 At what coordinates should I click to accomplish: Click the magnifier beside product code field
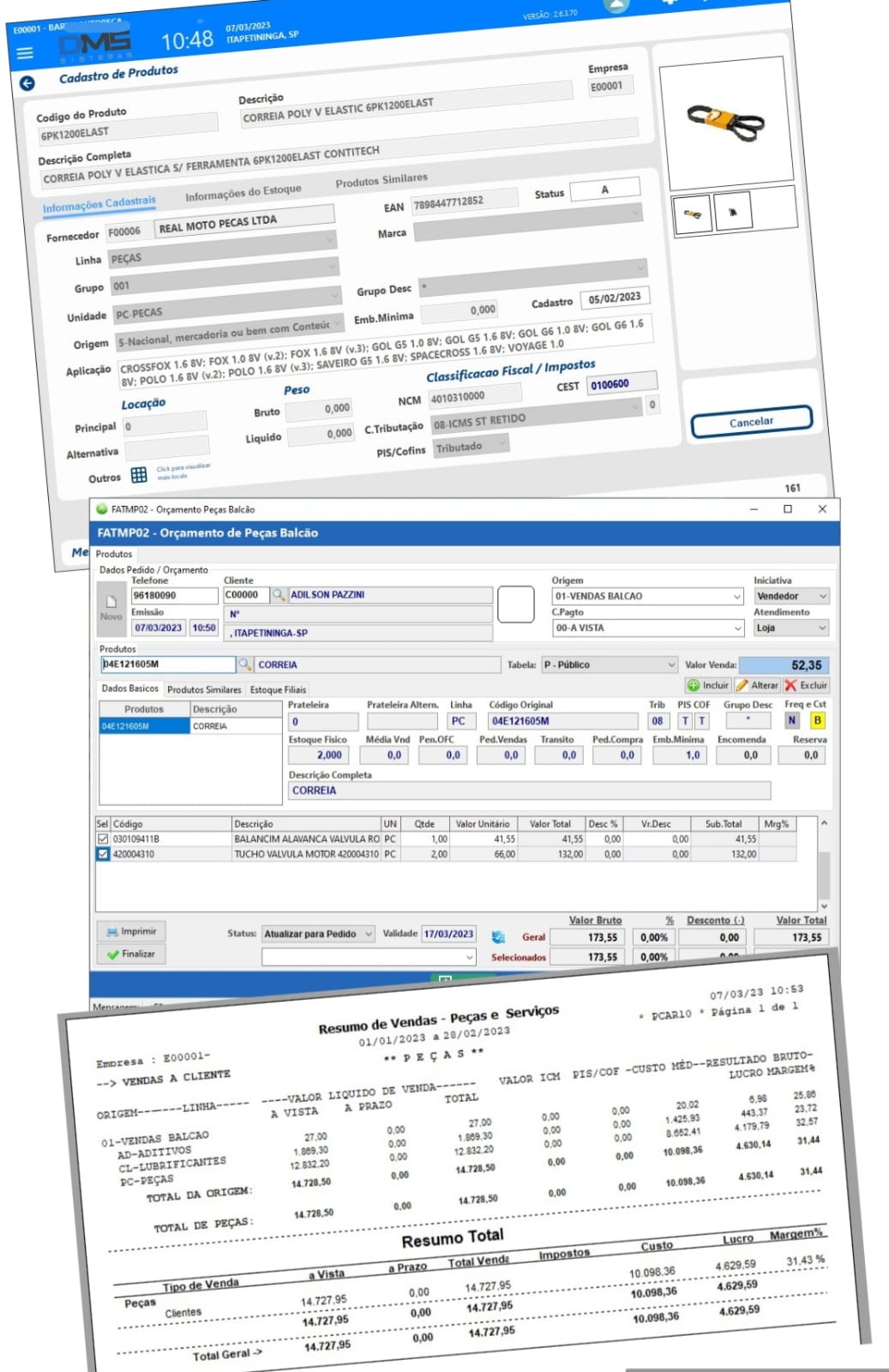[244, 664]
